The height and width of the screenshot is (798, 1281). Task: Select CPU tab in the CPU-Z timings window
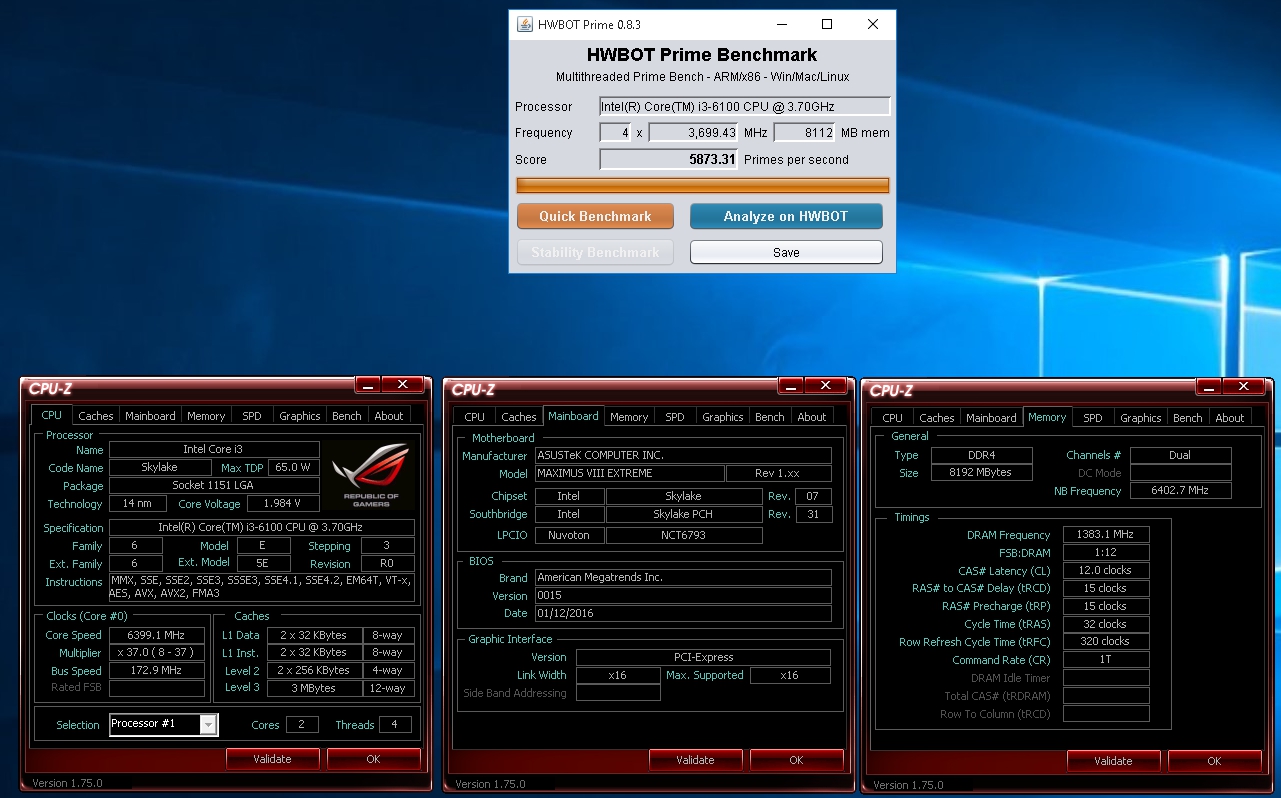(x=893, y=418)
